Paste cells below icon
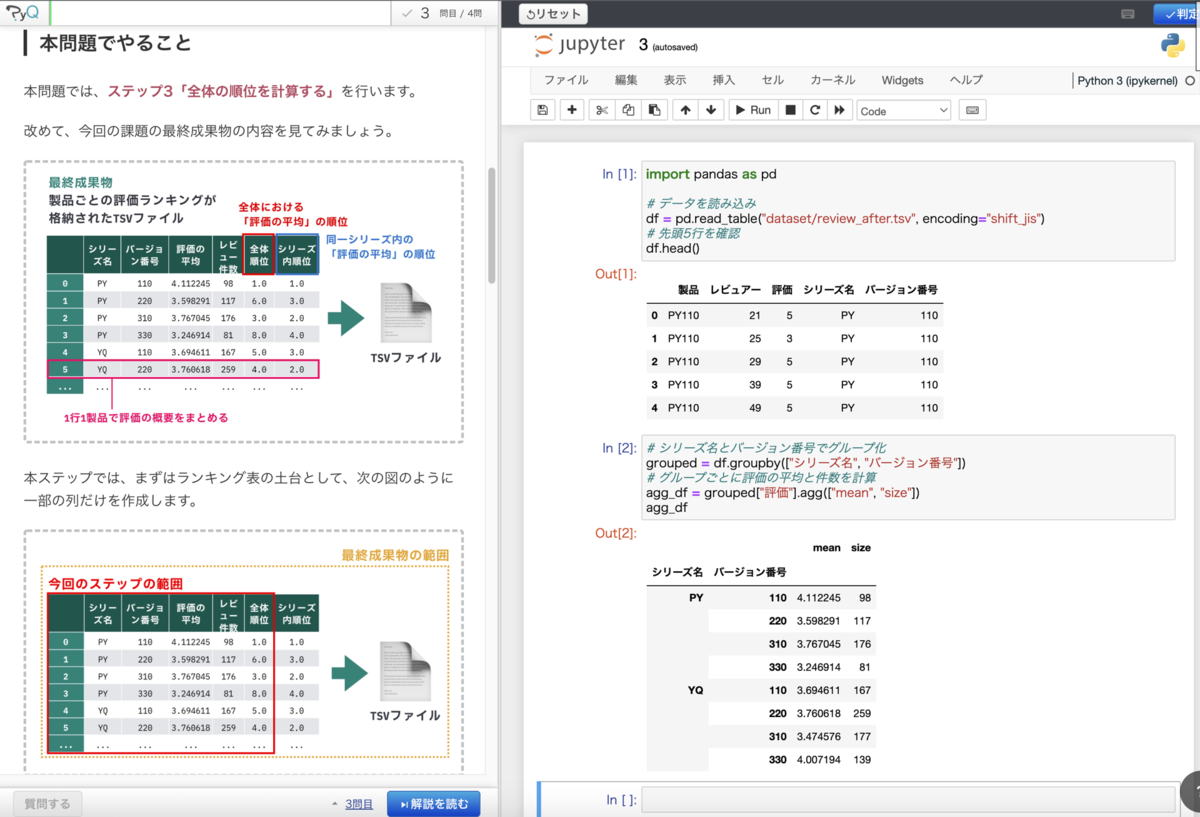 coord(654,110)
